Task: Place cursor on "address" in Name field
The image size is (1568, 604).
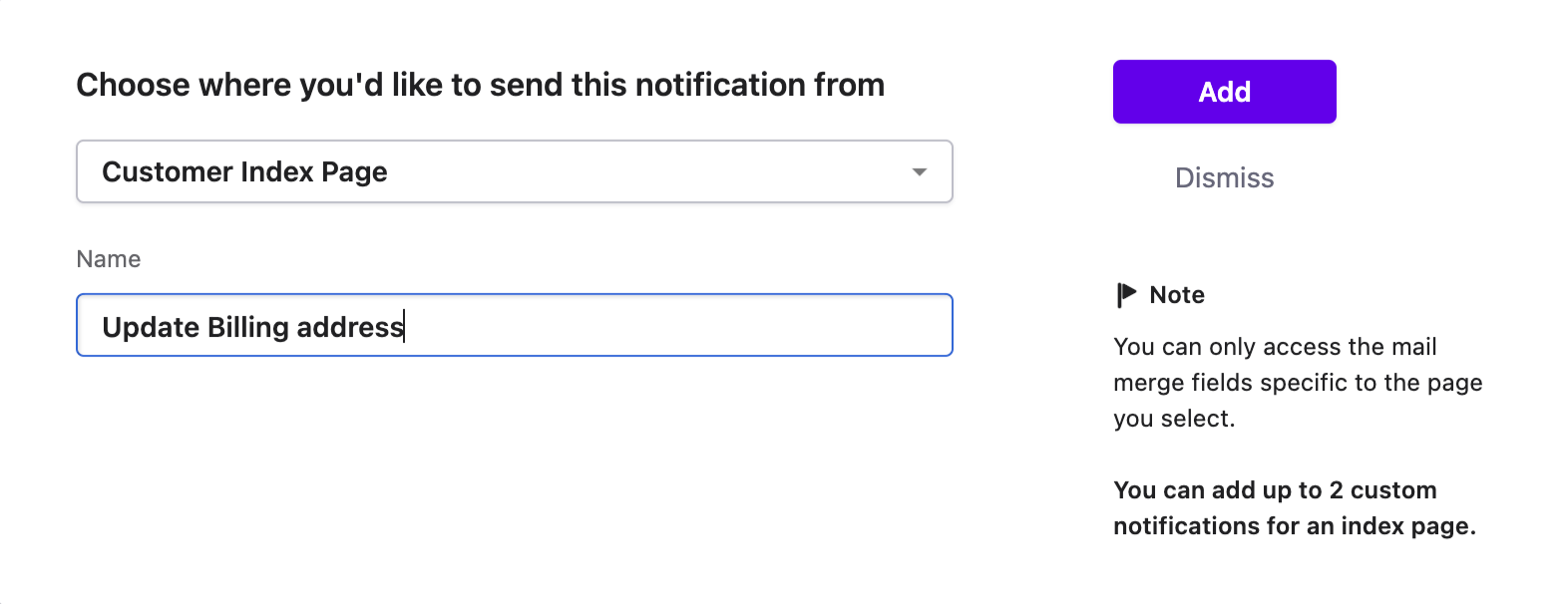Action: [349, 327]
